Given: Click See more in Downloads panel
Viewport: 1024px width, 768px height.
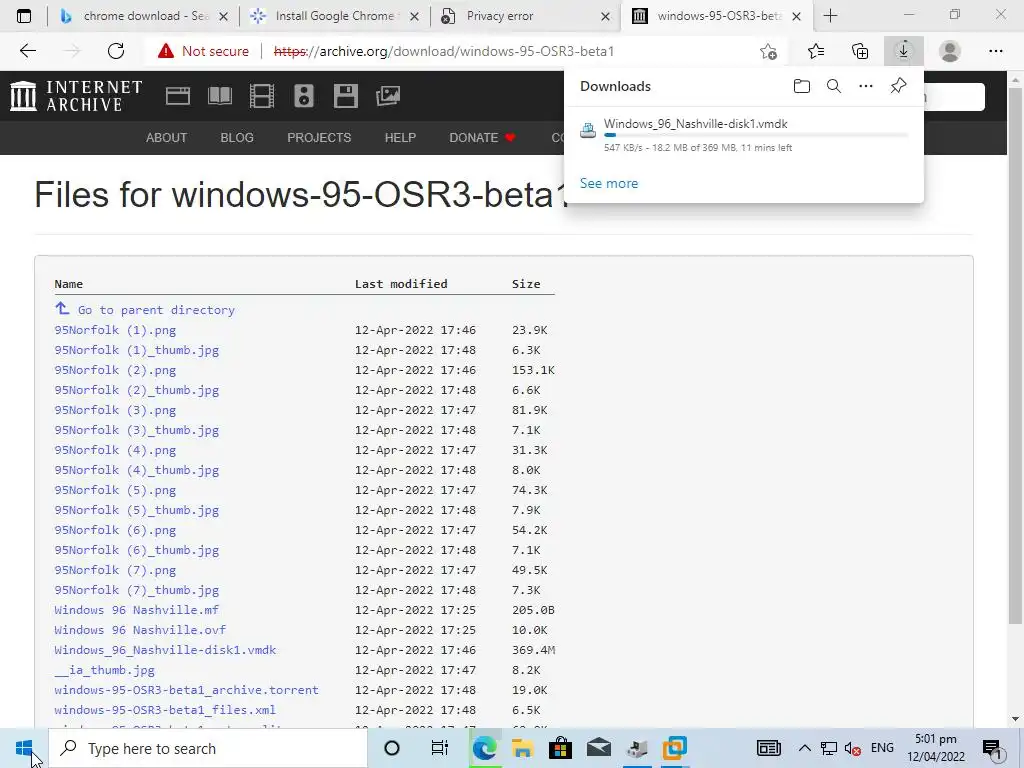Looking at the screenshot, I should [609, 184].
